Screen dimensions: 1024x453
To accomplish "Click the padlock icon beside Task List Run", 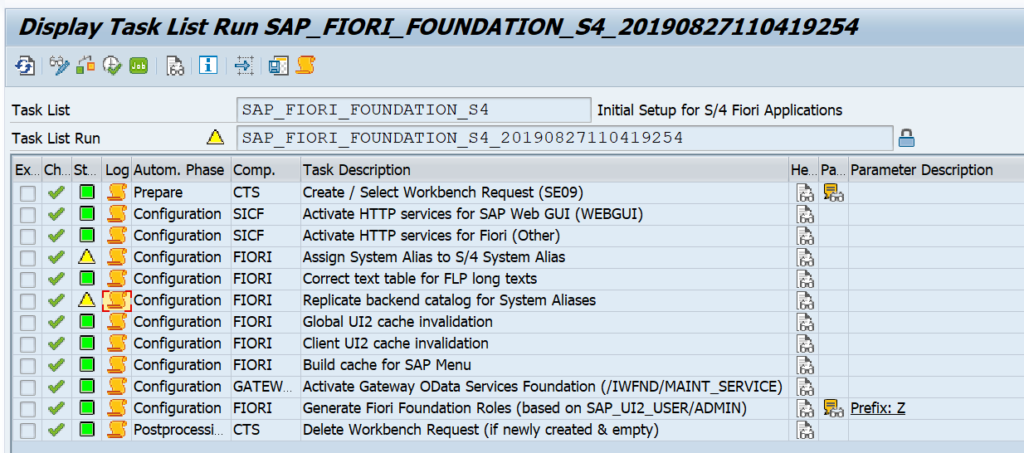I will (x=906, y=138).
